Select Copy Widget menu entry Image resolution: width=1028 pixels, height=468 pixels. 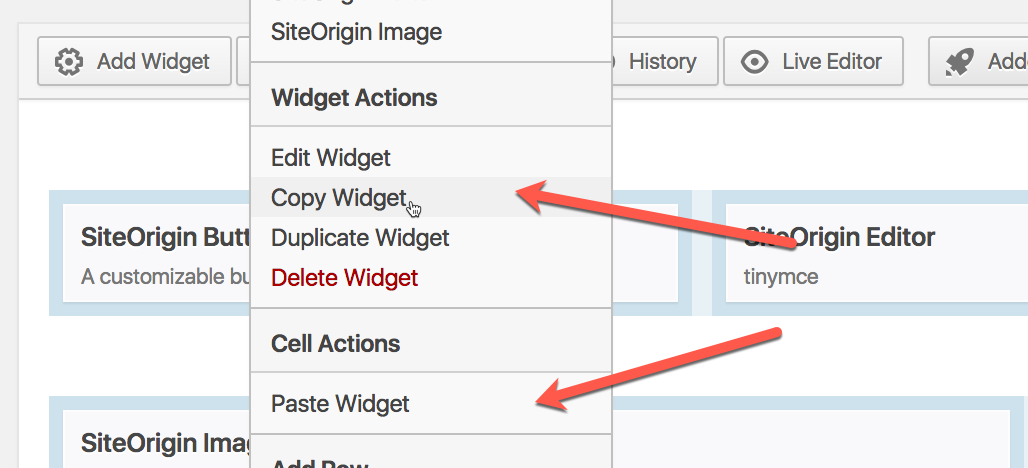click(338, 198)
